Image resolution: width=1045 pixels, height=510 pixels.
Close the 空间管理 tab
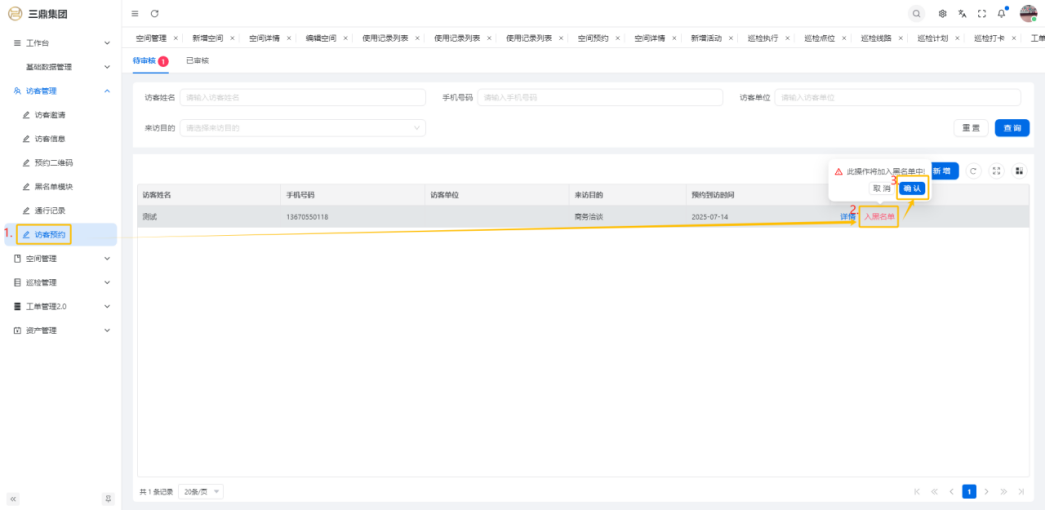point(176,38)
